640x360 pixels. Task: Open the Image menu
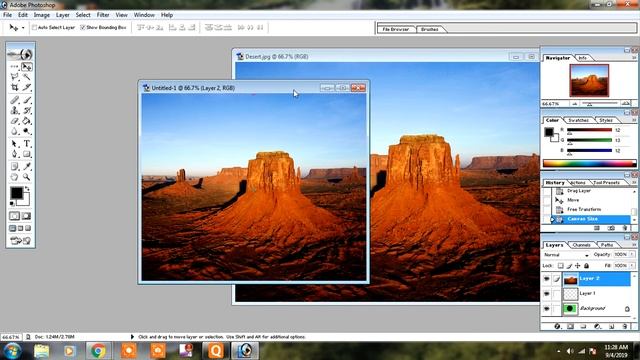pyautogui.click(x=42, y=15)
